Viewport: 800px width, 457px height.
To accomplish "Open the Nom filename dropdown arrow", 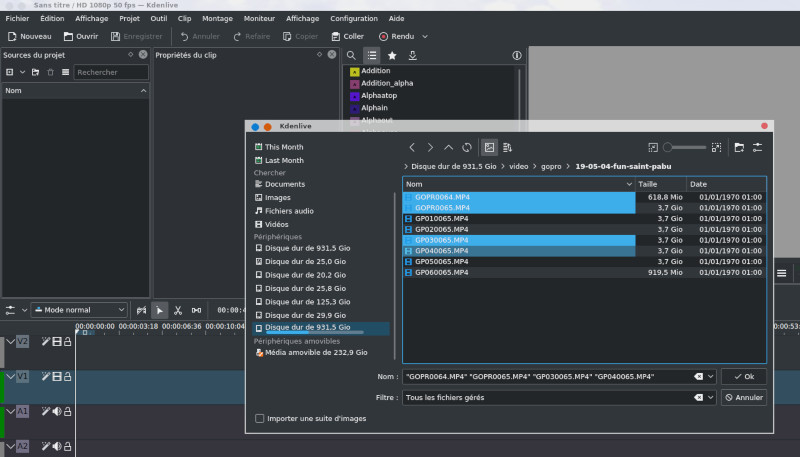I will click(x=711, y=376).
